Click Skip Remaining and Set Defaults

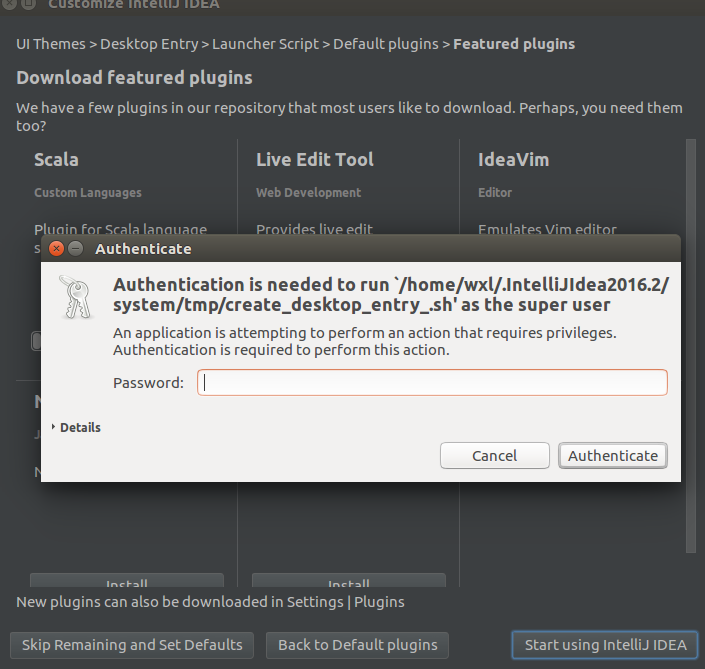pyautogui.click(x=132, y=645)
